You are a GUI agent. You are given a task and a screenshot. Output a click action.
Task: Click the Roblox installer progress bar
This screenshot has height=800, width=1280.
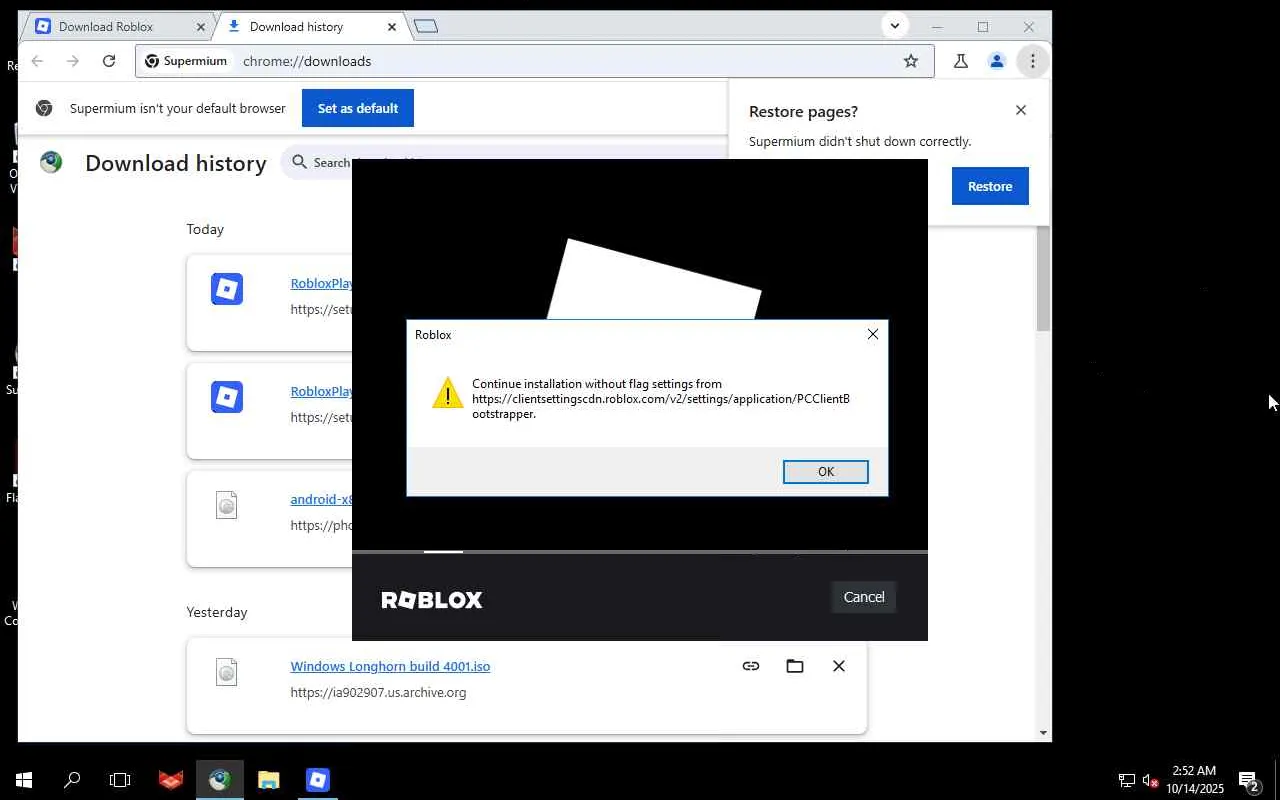tap(640, 551)
